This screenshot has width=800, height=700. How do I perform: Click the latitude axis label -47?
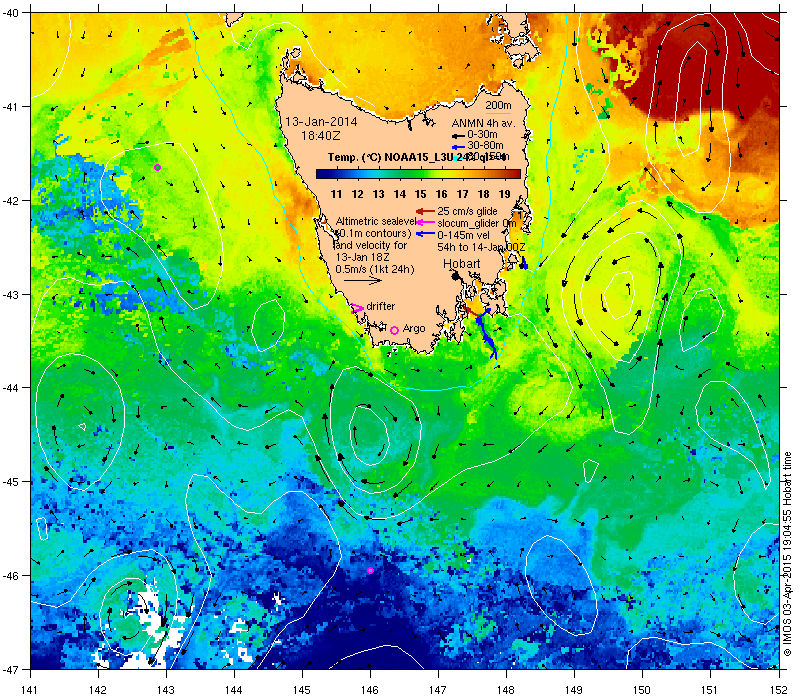10,669
